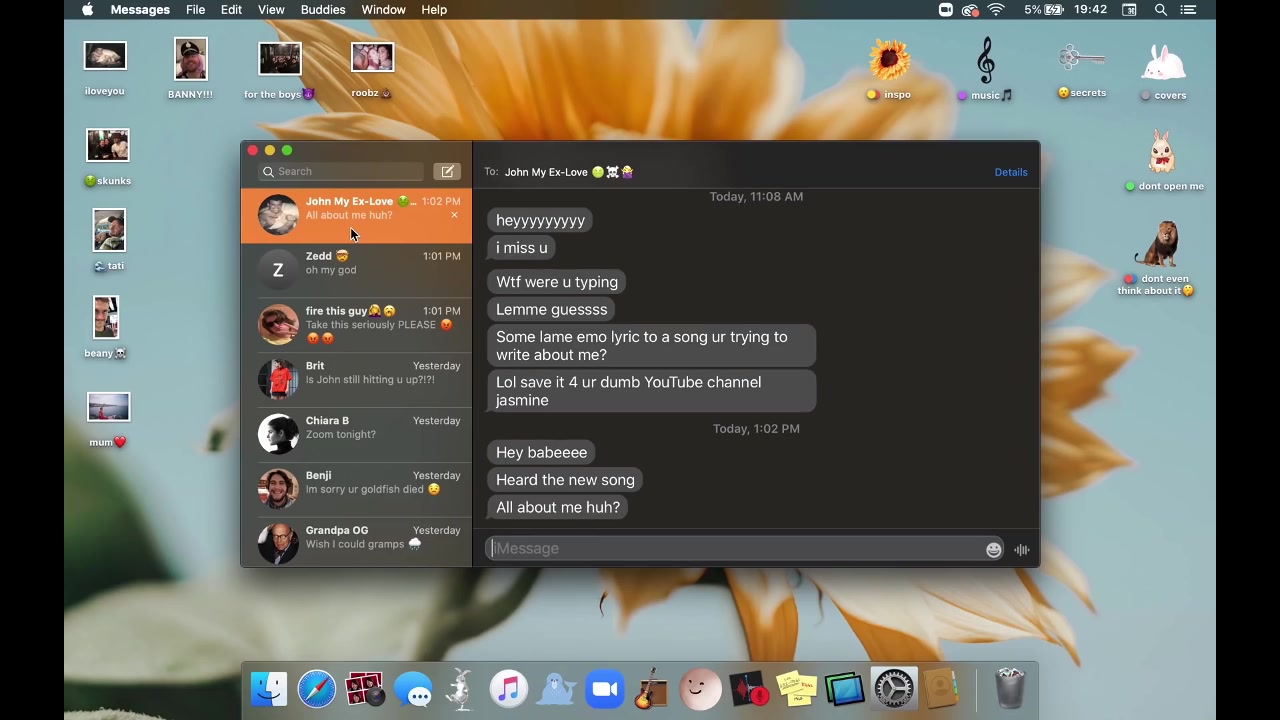The height and width of the screenshot is (720, 1280).
Task: Open GarageBand from the dock
Action: pos(652,690)
